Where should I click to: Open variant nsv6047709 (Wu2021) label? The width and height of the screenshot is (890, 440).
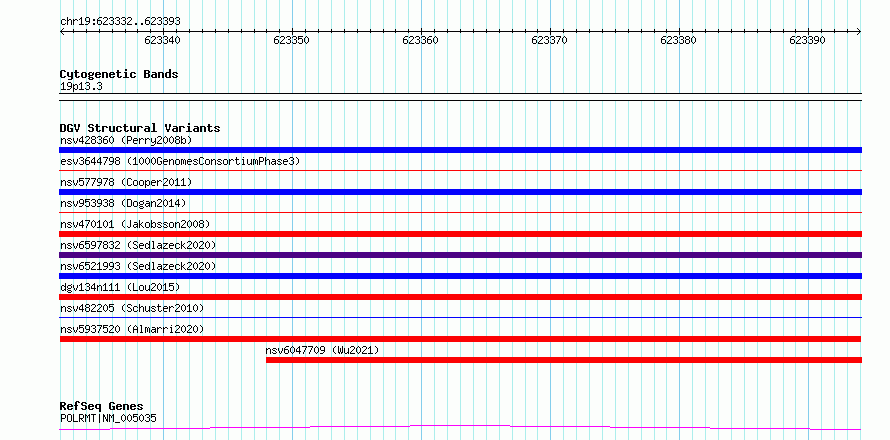[322, 350]
